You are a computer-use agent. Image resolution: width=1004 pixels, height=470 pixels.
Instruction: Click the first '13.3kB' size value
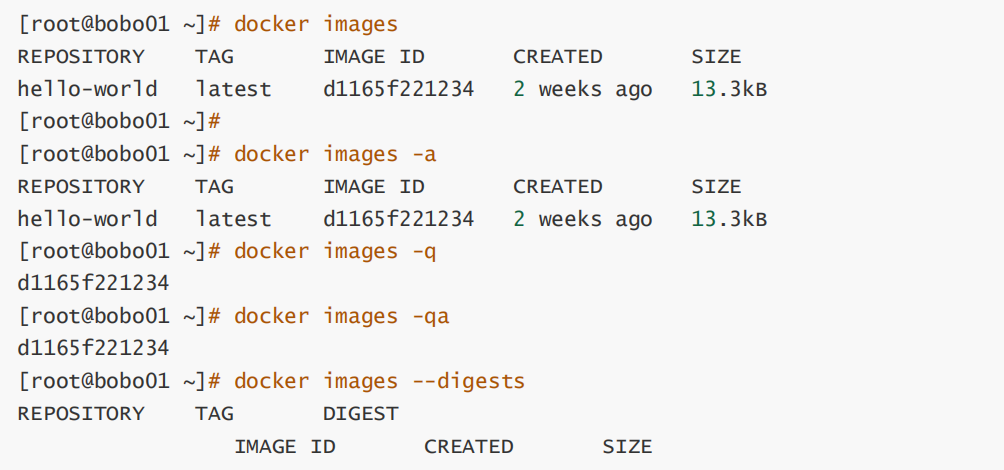[x=729, y=89]
